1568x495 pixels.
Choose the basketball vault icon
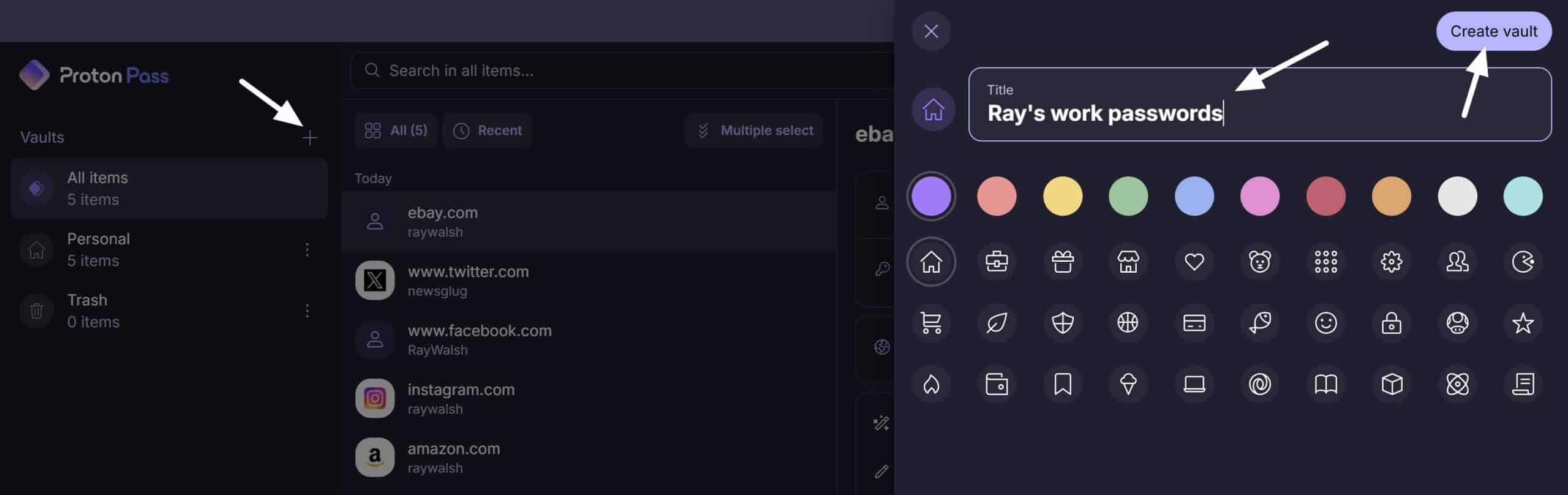click(1128, 322)
